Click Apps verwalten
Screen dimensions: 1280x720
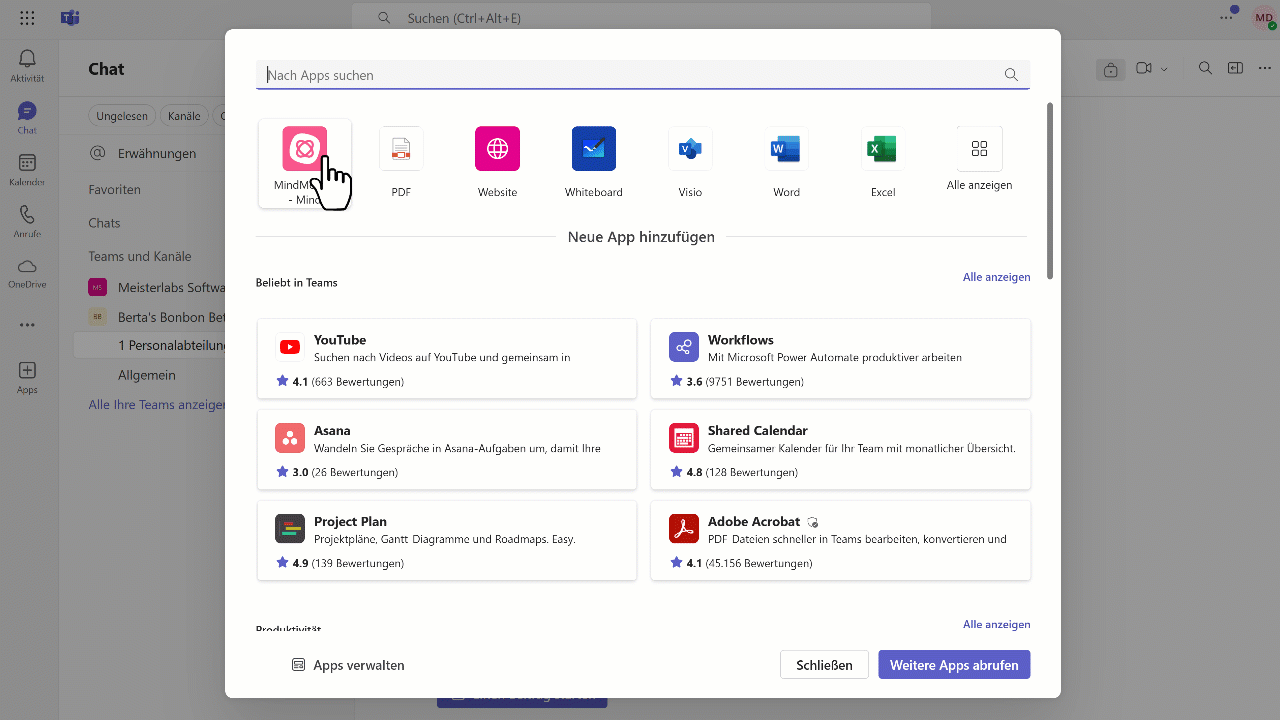(348, 665)
